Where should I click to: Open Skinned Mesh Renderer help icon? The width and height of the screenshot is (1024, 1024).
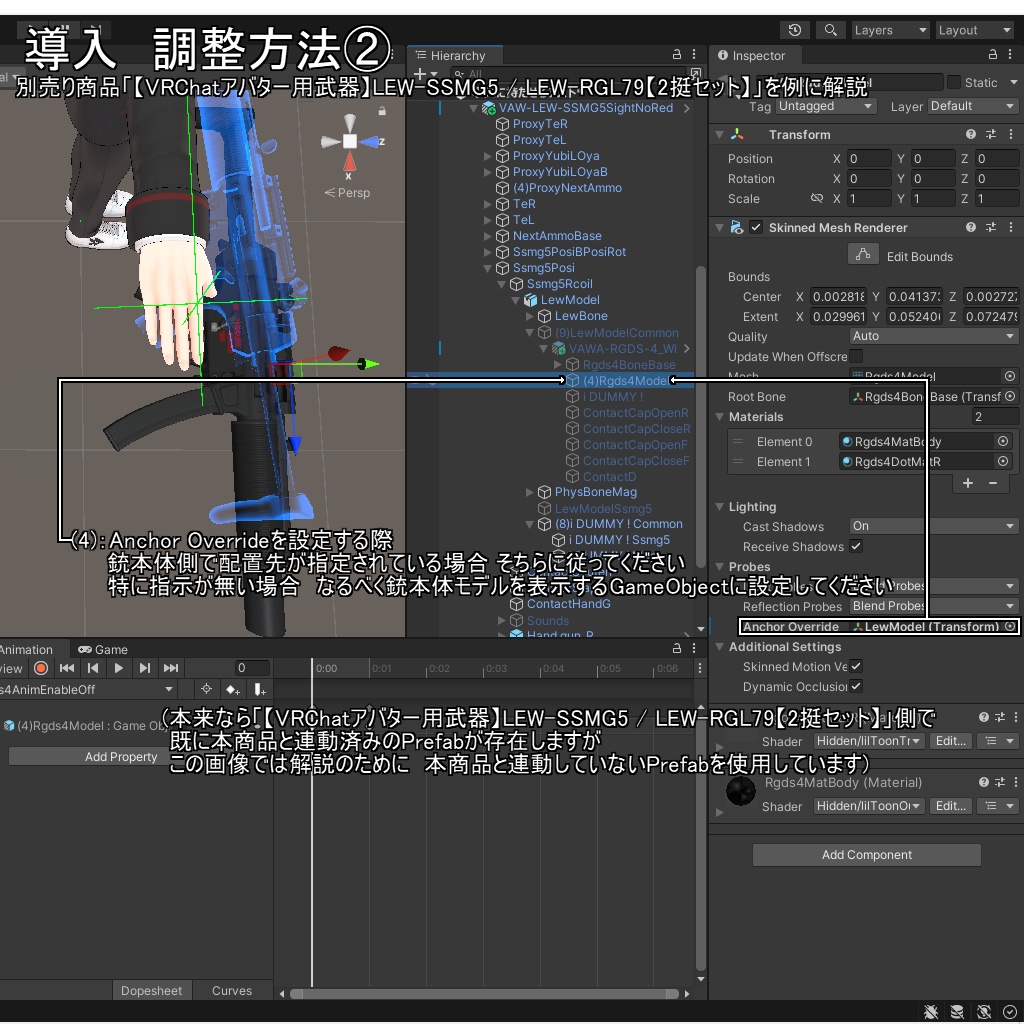(971, 227)
